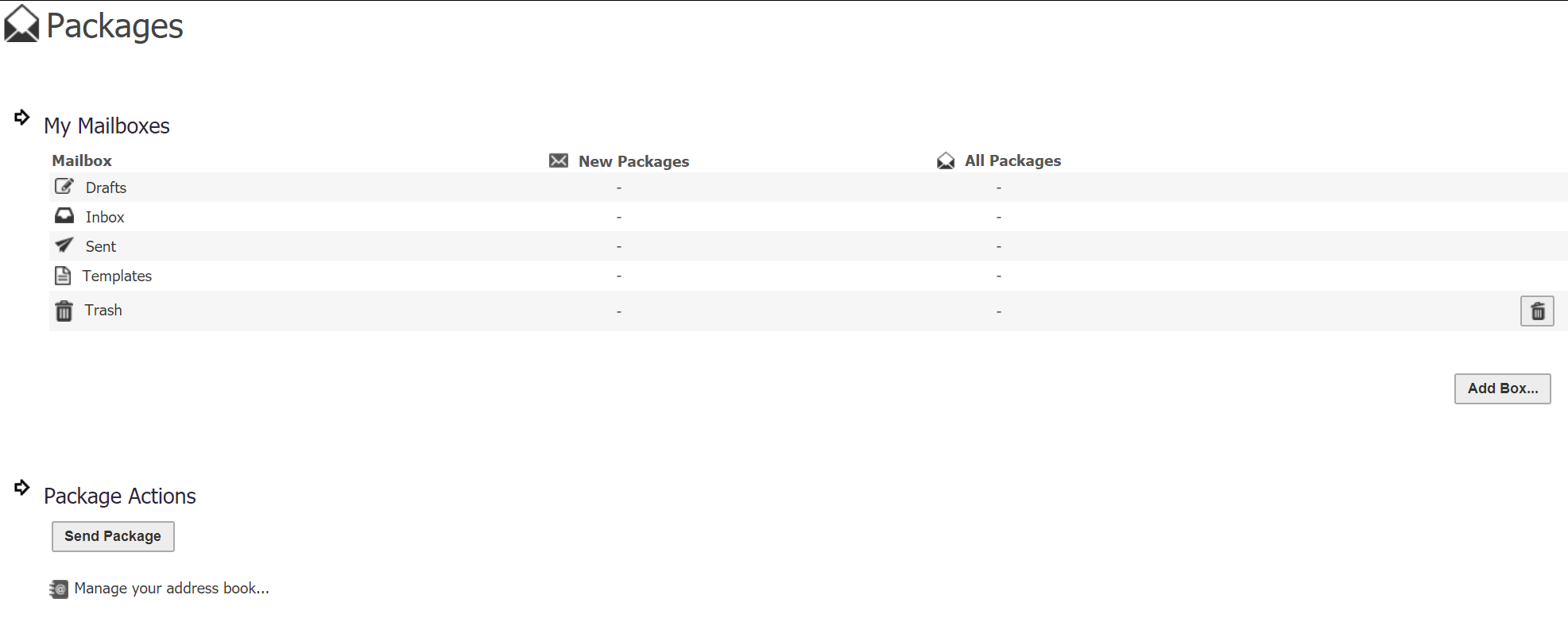The image size is (1568, 622).
Task: Open the Trash mailbox
Action: (103, 310)
